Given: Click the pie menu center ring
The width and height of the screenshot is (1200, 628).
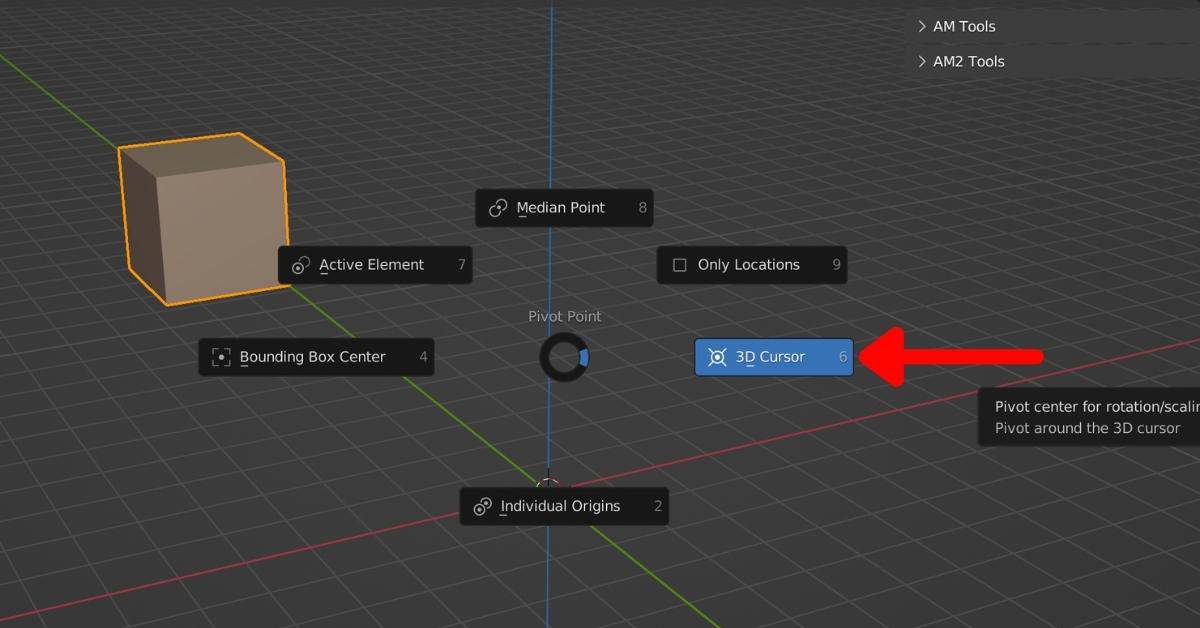Looking at the screenshot, I should point(564,357).
